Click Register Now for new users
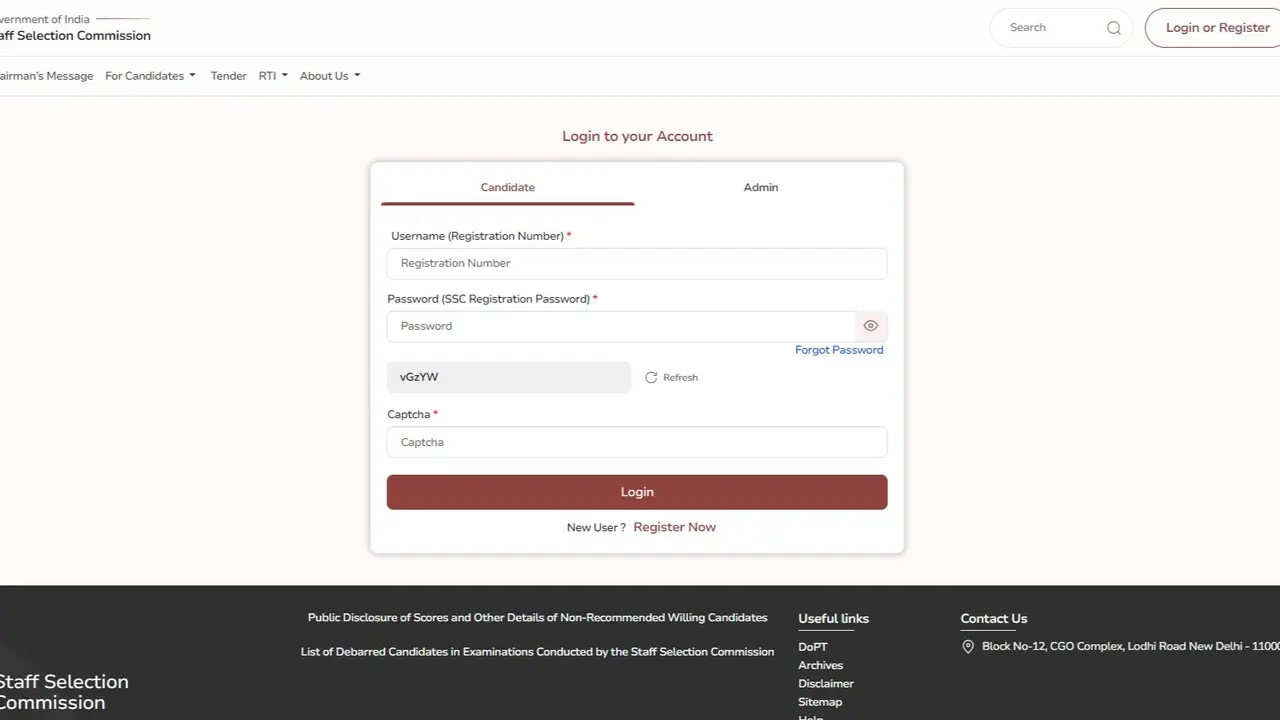This screenshot has width=1280, height=720. [x=674, y=527]
